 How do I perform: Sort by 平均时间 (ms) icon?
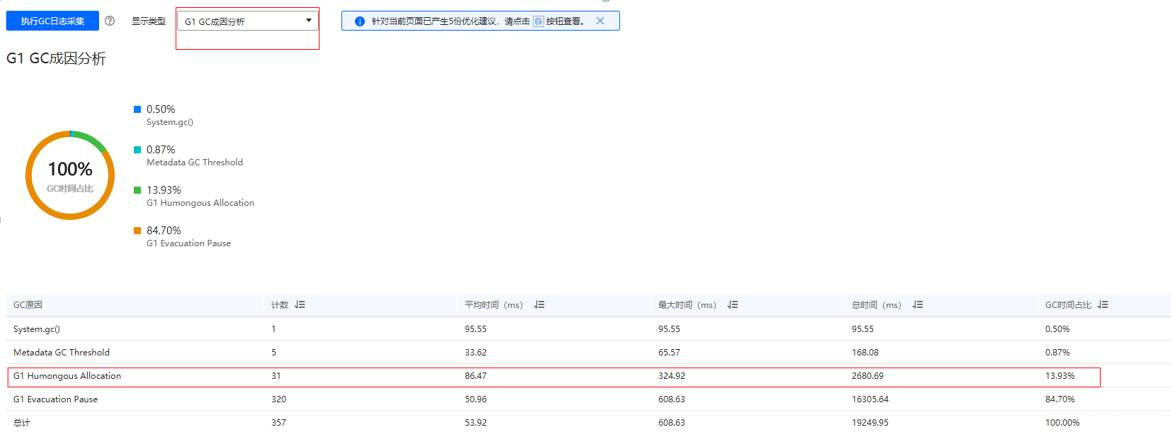539,305
